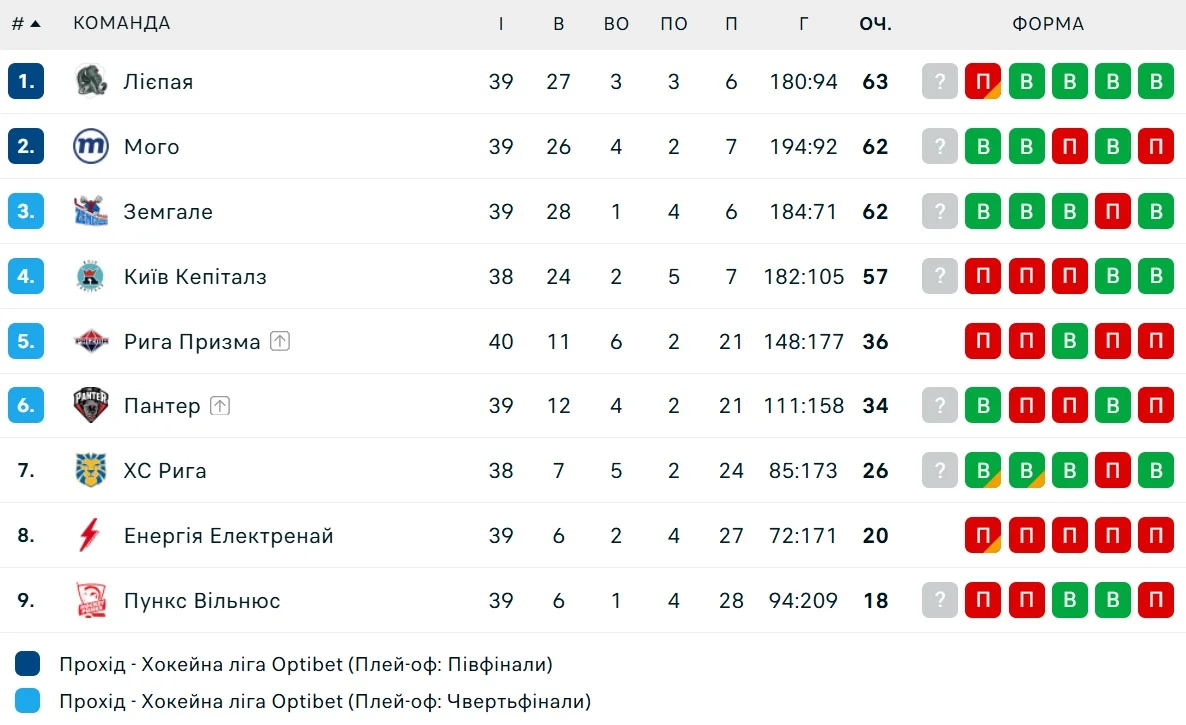This screenshot has height=725, width=1186.
Task: Click the Пантер team logo
Action: pos(91,405)
